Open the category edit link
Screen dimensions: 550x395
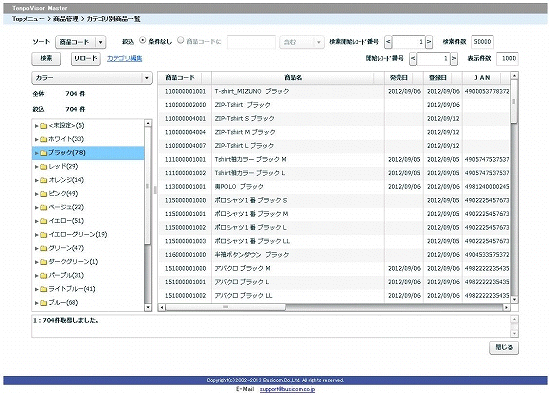point(125,58)
